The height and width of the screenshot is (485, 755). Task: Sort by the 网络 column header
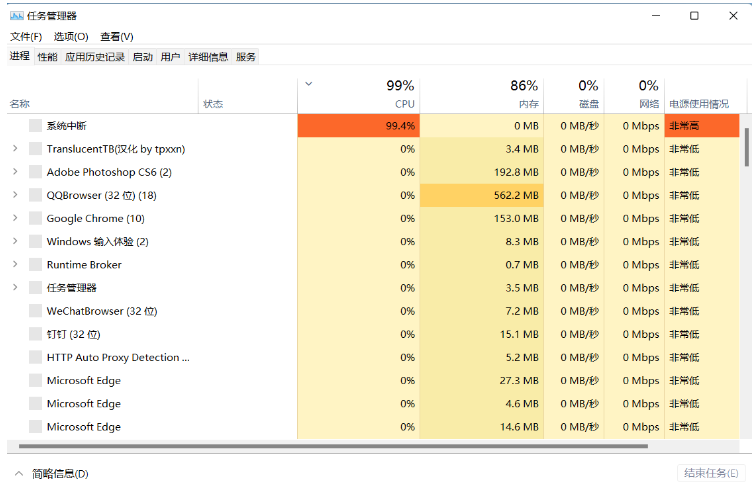(634, 96)
